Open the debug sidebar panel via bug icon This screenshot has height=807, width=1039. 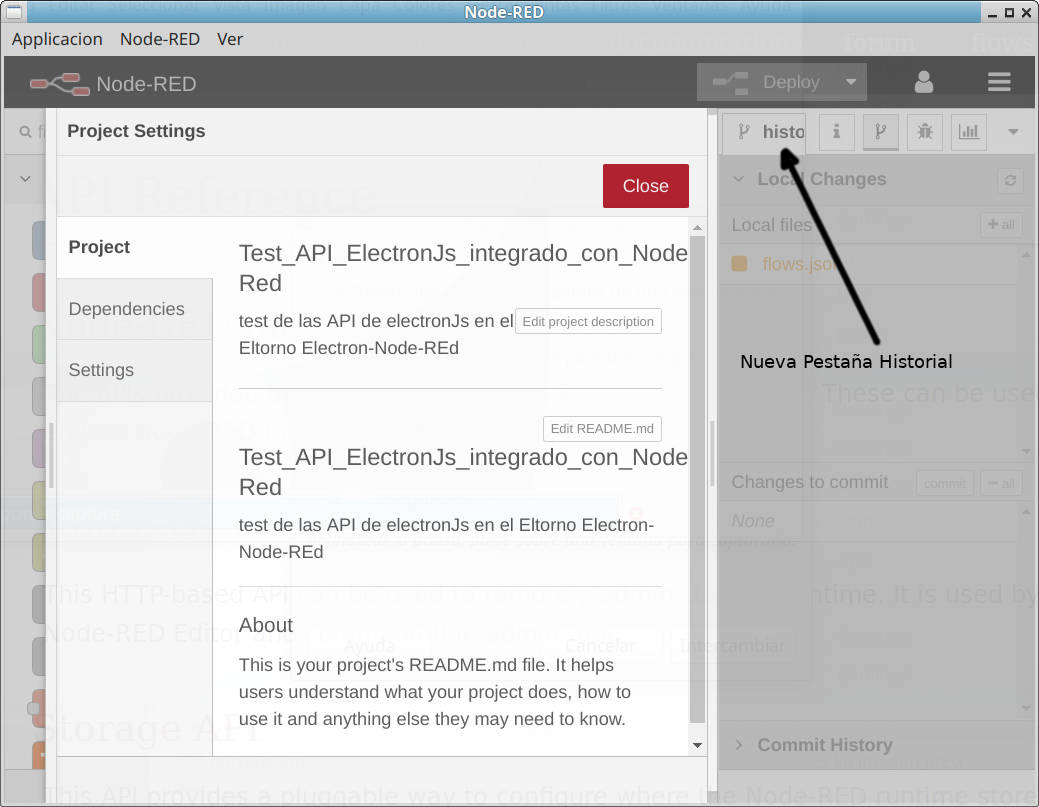tap(924, 131)
